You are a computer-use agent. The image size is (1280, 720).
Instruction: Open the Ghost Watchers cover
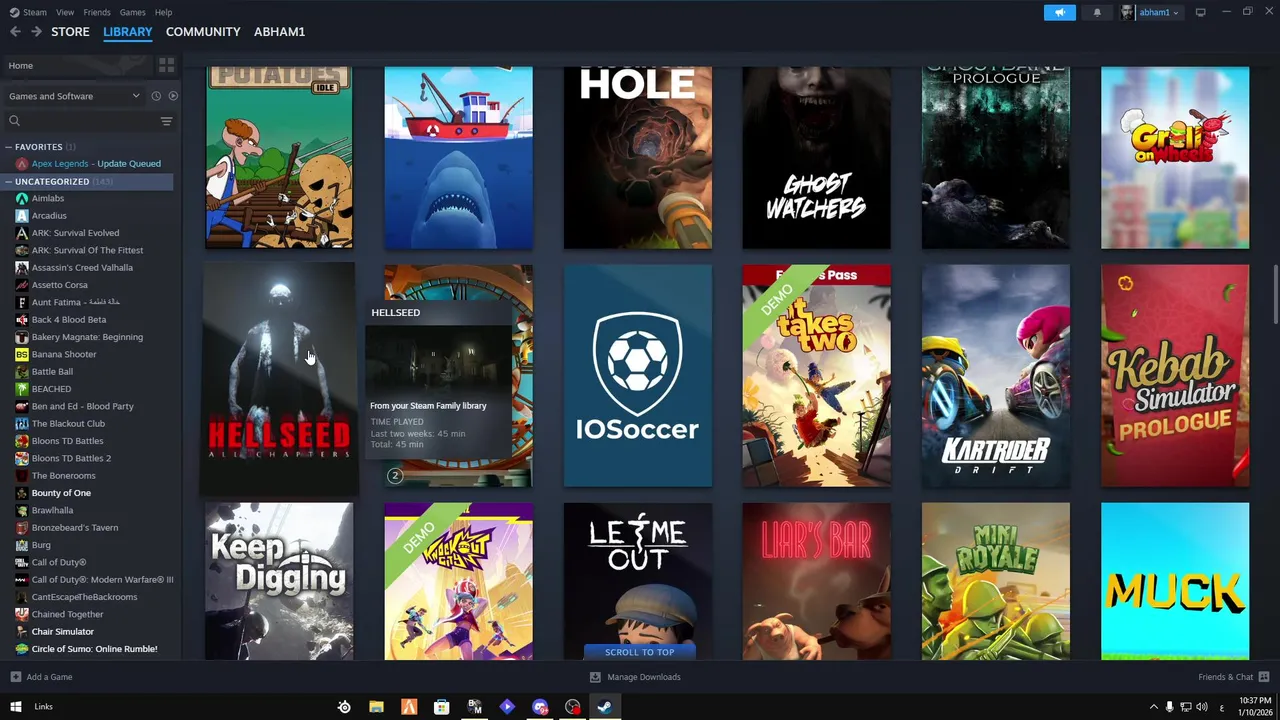816,158
